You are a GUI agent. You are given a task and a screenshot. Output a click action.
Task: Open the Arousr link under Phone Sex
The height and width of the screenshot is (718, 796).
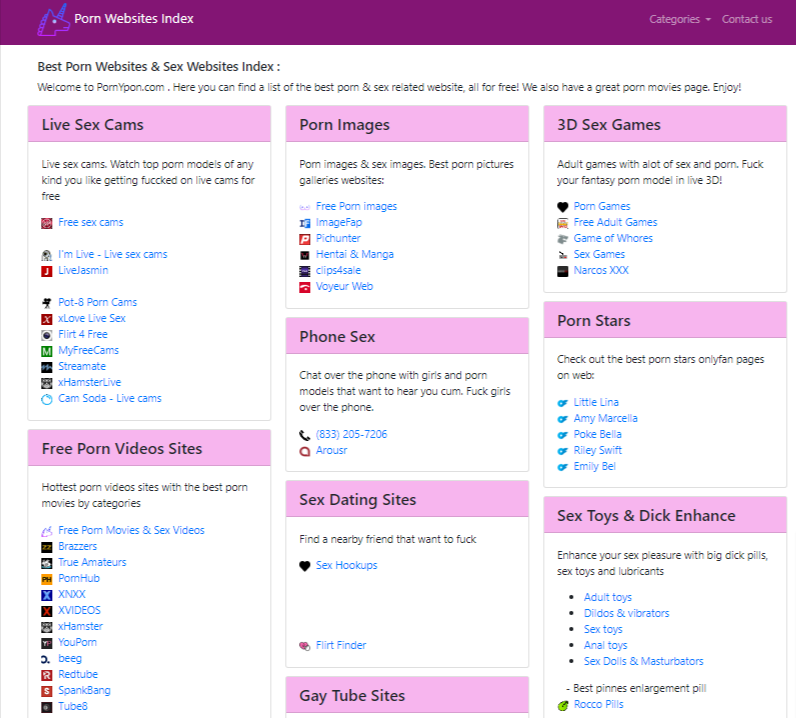[331, 451]
